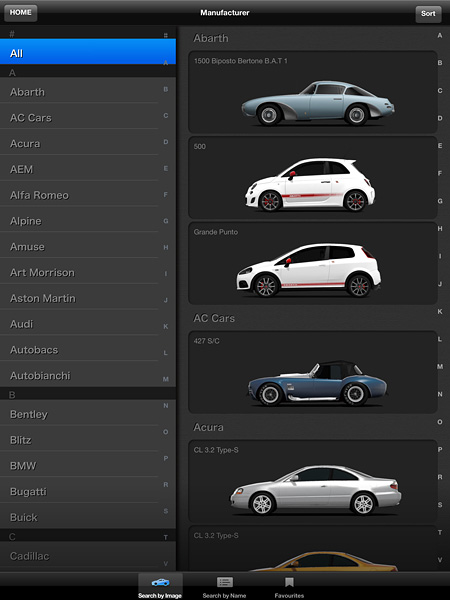Open the 1500 Biposto Bertone B.A.T 1 card
The image size is (450, 600).
[x=313, y=92]
